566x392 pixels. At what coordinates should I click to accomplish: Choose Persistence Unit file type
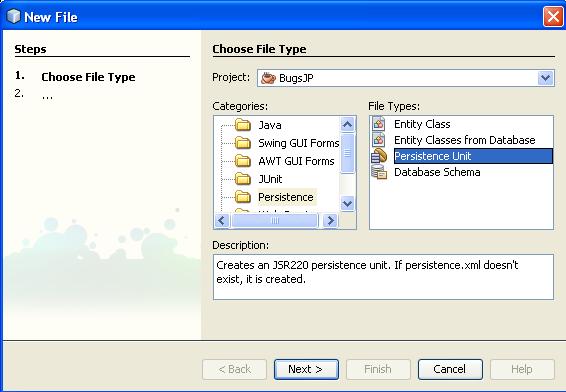coord(473,156)
